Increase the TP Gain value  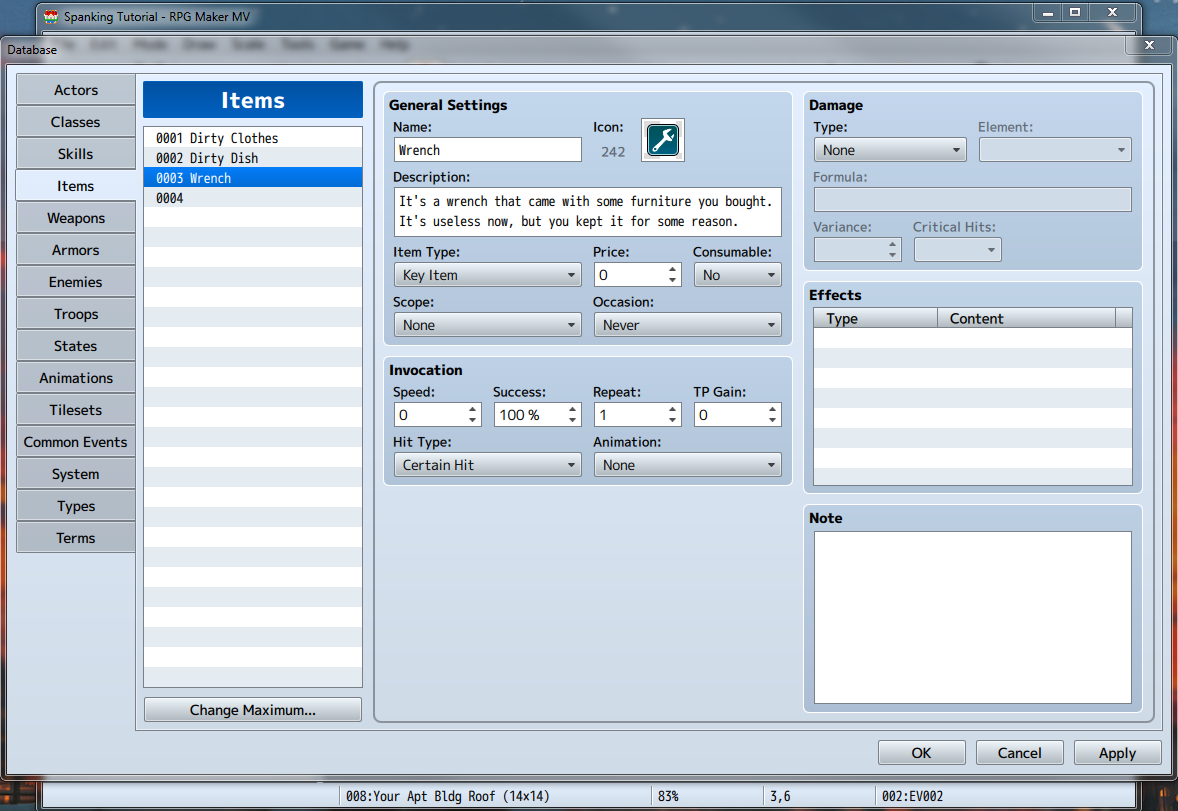(772, 409)
